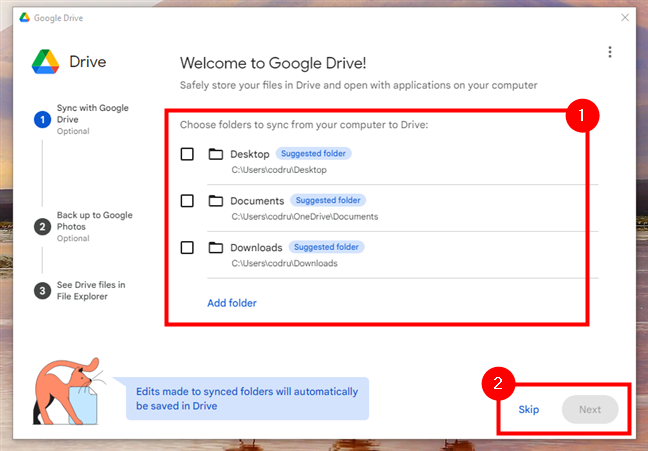
Task: Click the Documents folder icon
Action: click(x=216, y=201)
